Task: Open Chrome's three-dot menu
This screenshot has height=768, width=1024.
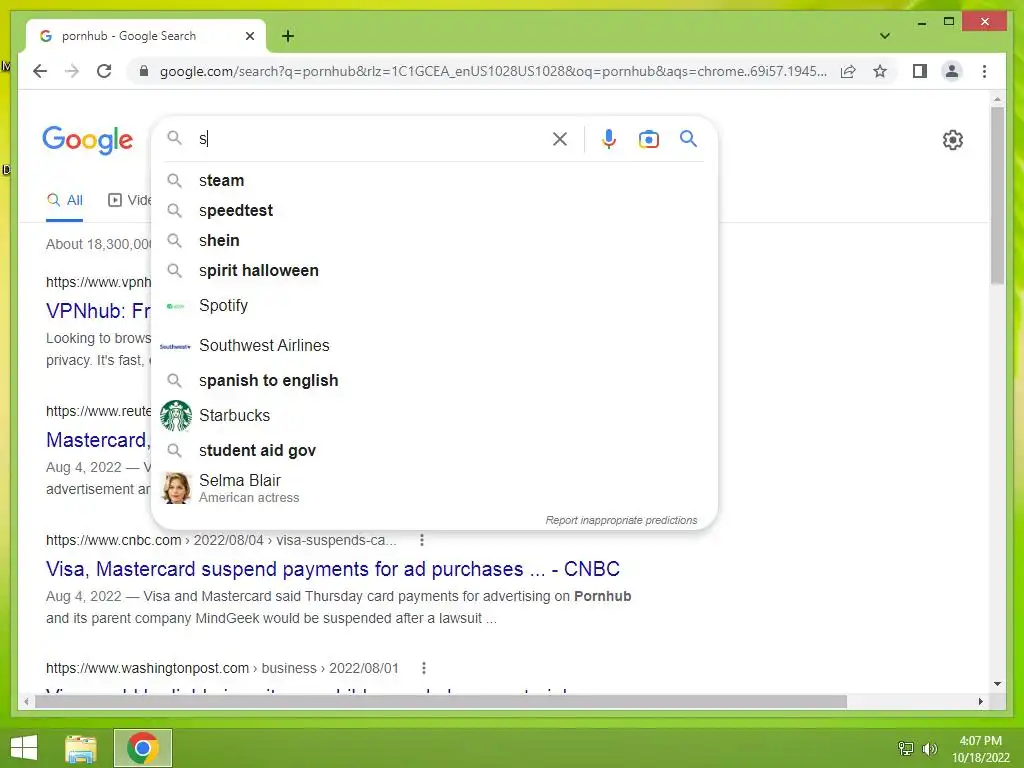Action: (x=984, y=71)
